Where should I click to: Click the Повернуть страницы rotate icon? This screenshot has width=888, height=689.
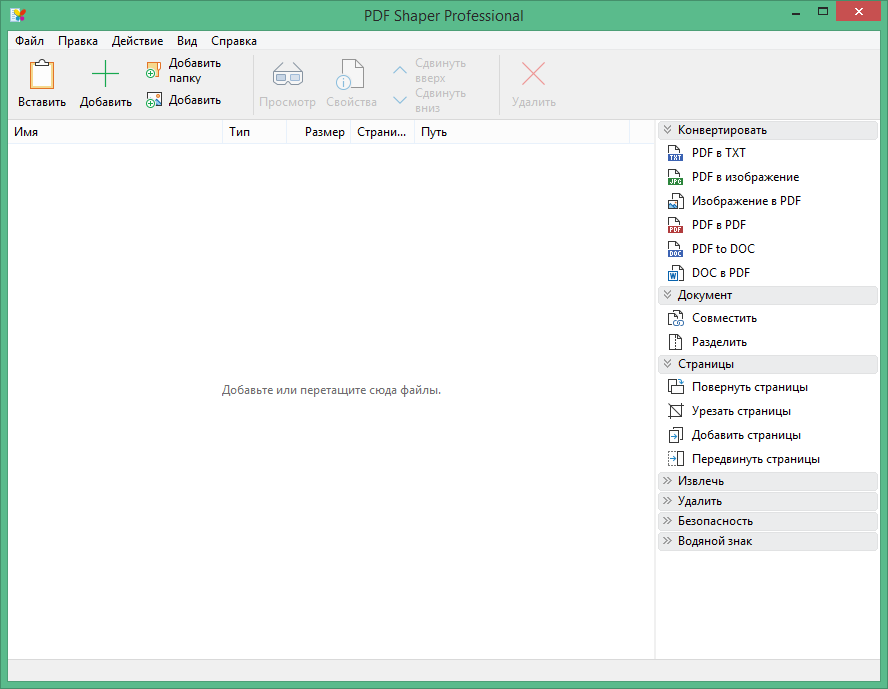coord(675,387)
